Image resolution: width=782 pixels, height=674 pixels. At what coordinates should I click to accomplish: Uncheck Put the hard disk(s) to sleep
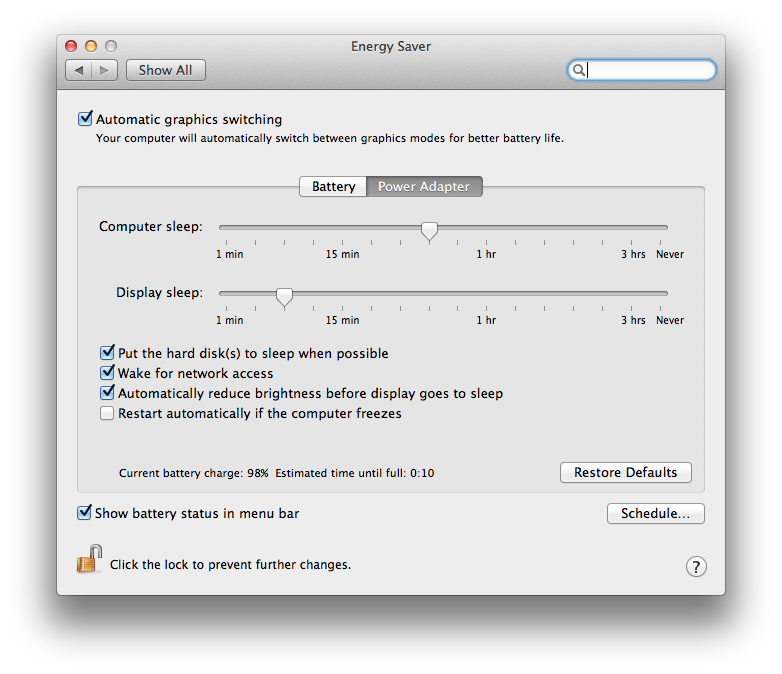pyautogui.click(x=107, y=353)
